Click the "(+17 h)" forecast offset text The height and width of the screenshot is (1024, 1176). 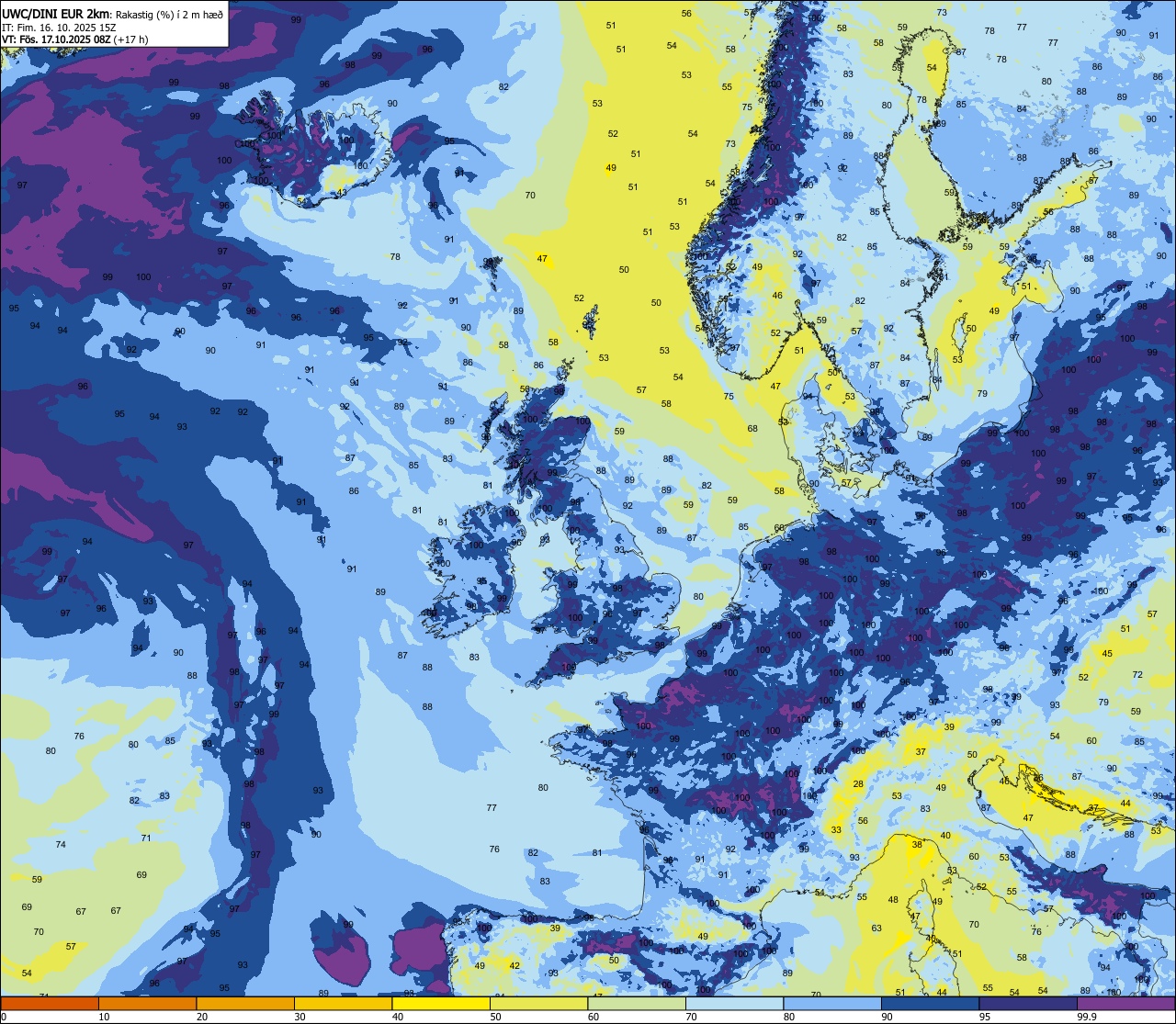coord(131,39)
